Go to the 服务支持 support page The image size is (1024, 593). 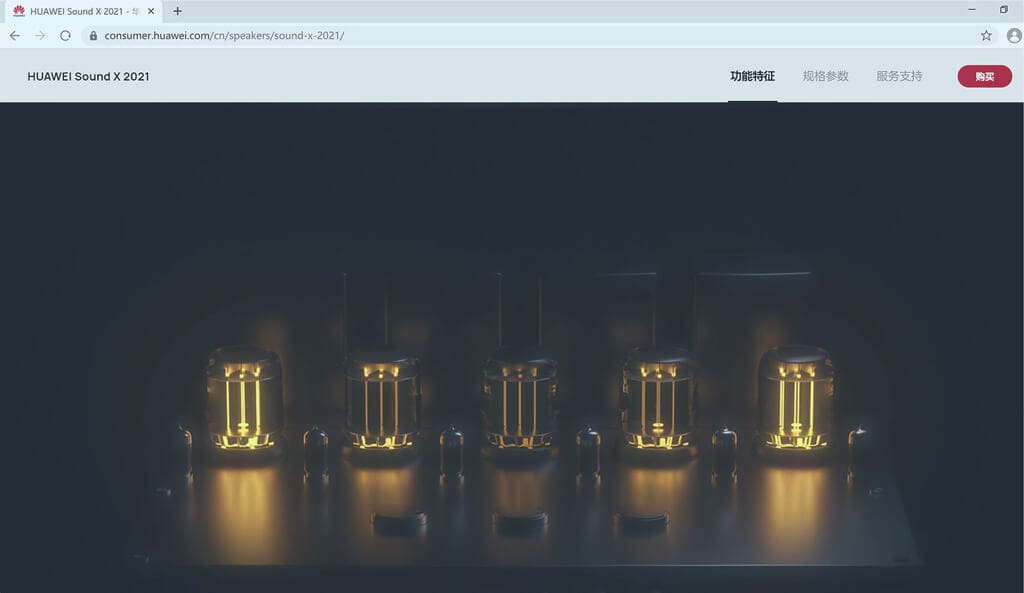tap(899, 76)
